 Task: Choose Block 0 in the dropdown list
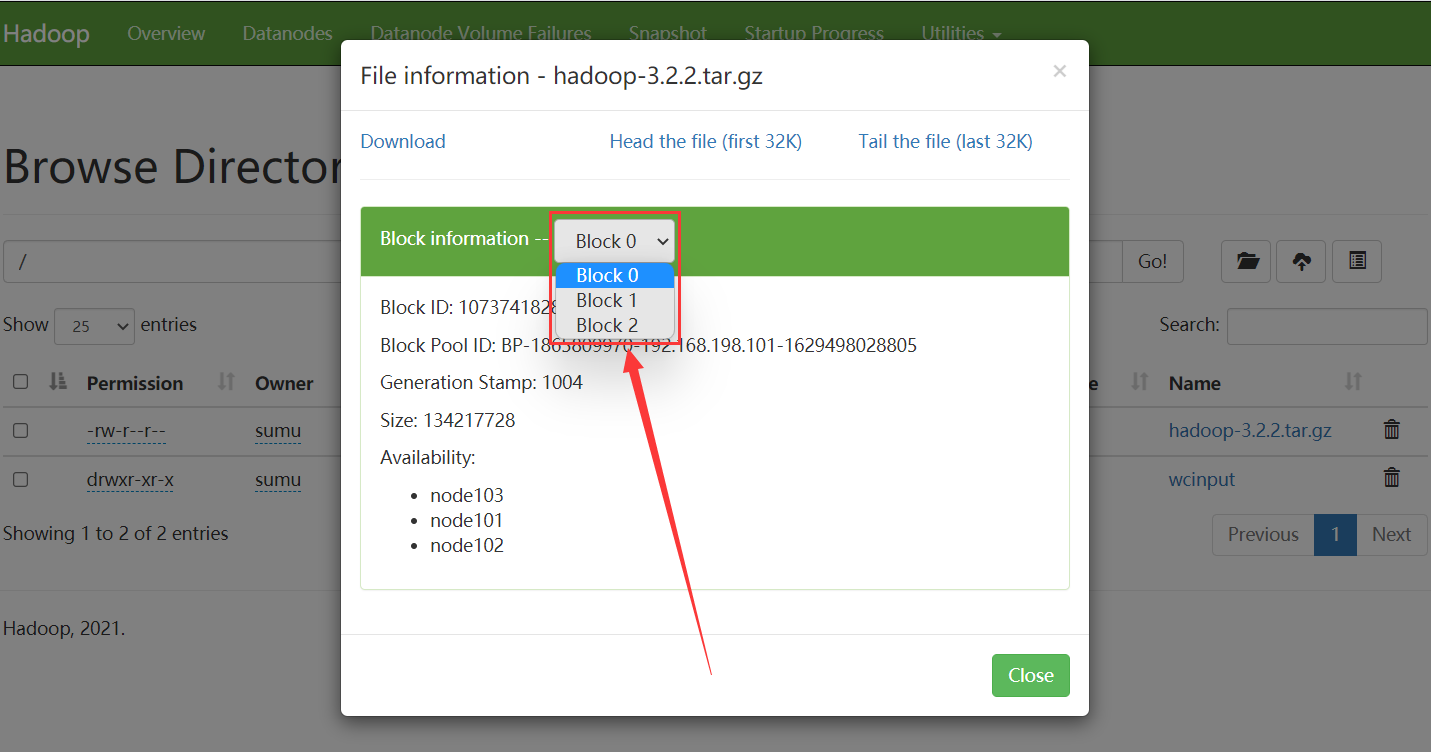tap(615, 275)
